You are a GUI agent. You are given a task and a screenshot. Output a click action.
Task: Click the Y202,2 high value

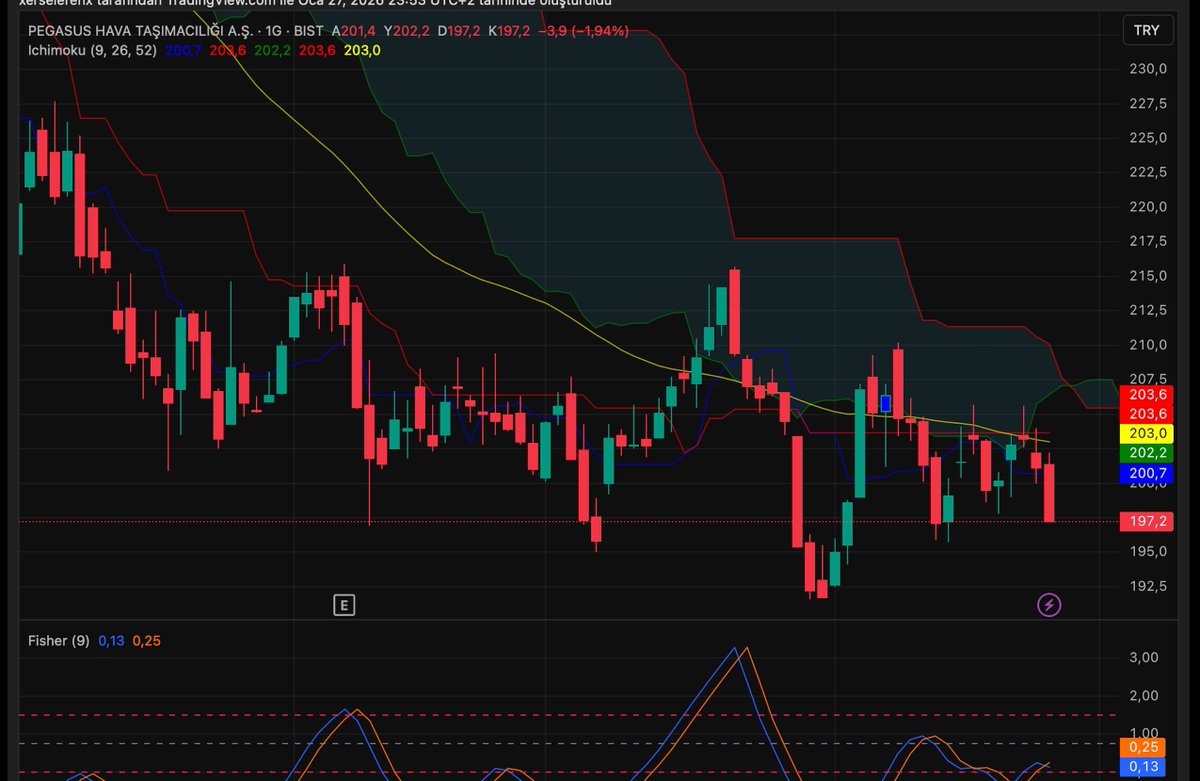[x=407, y=31]
